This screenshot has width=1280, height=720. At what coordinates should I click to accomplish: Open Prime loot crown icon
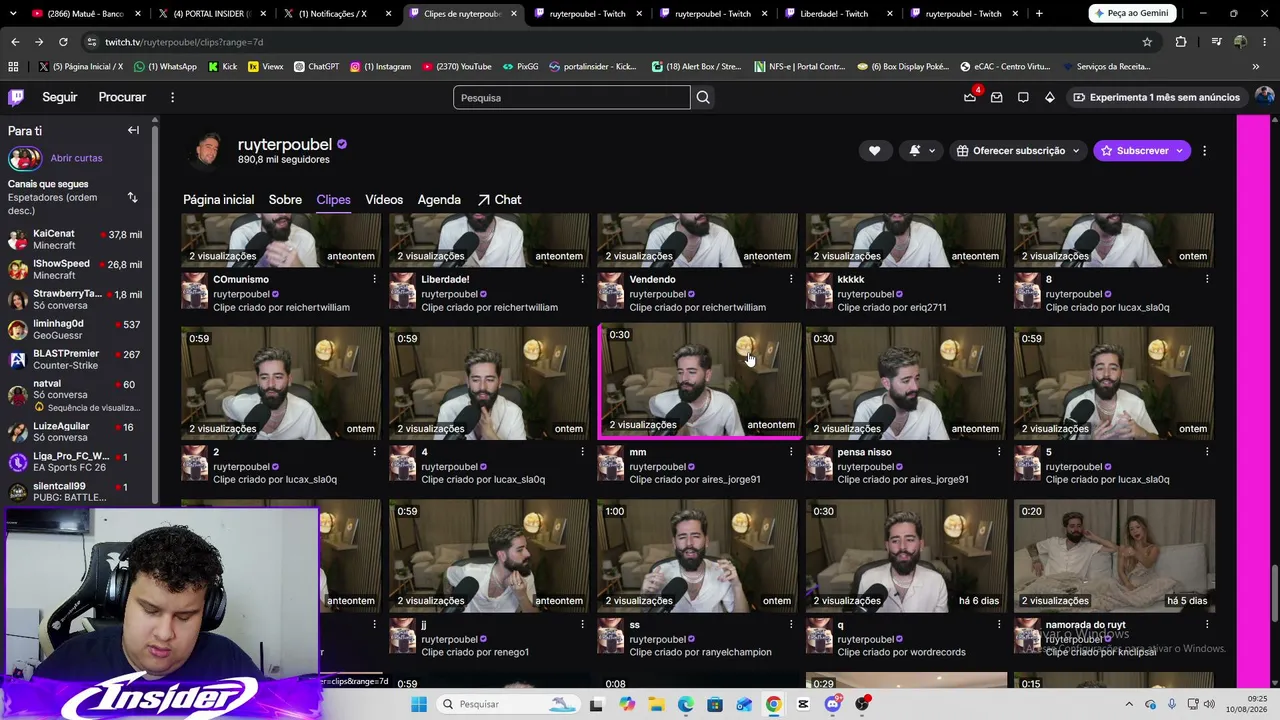click(970, 97)
